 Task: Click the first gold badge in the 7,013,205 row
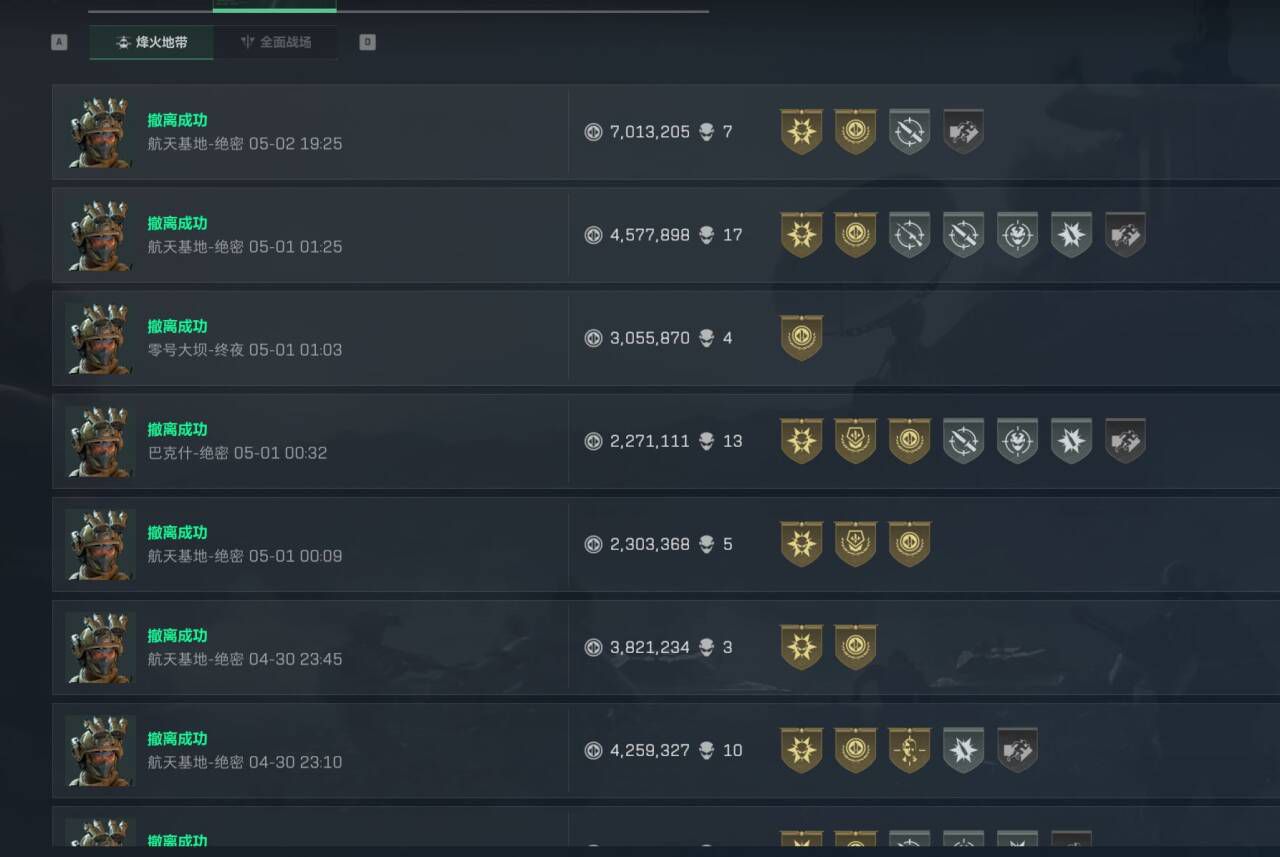tap(801, 132)
